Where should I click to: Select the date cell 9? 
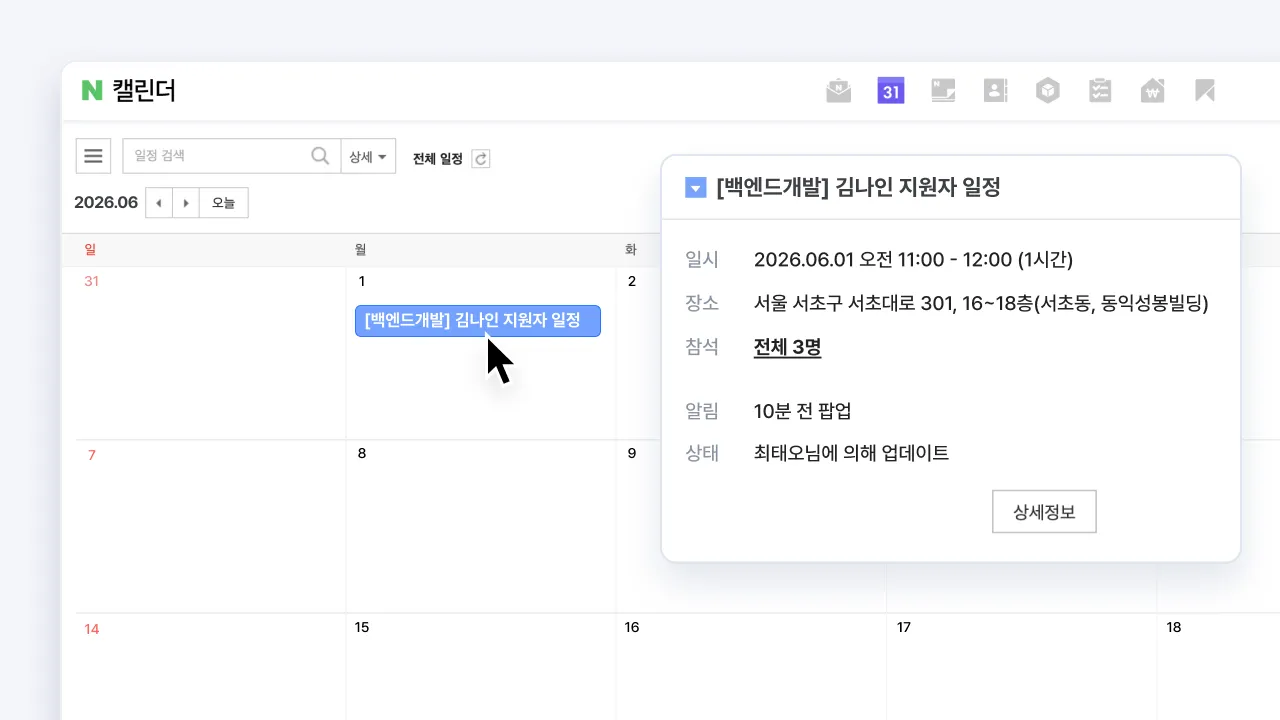pyautogui.click(x=632, y=454)
